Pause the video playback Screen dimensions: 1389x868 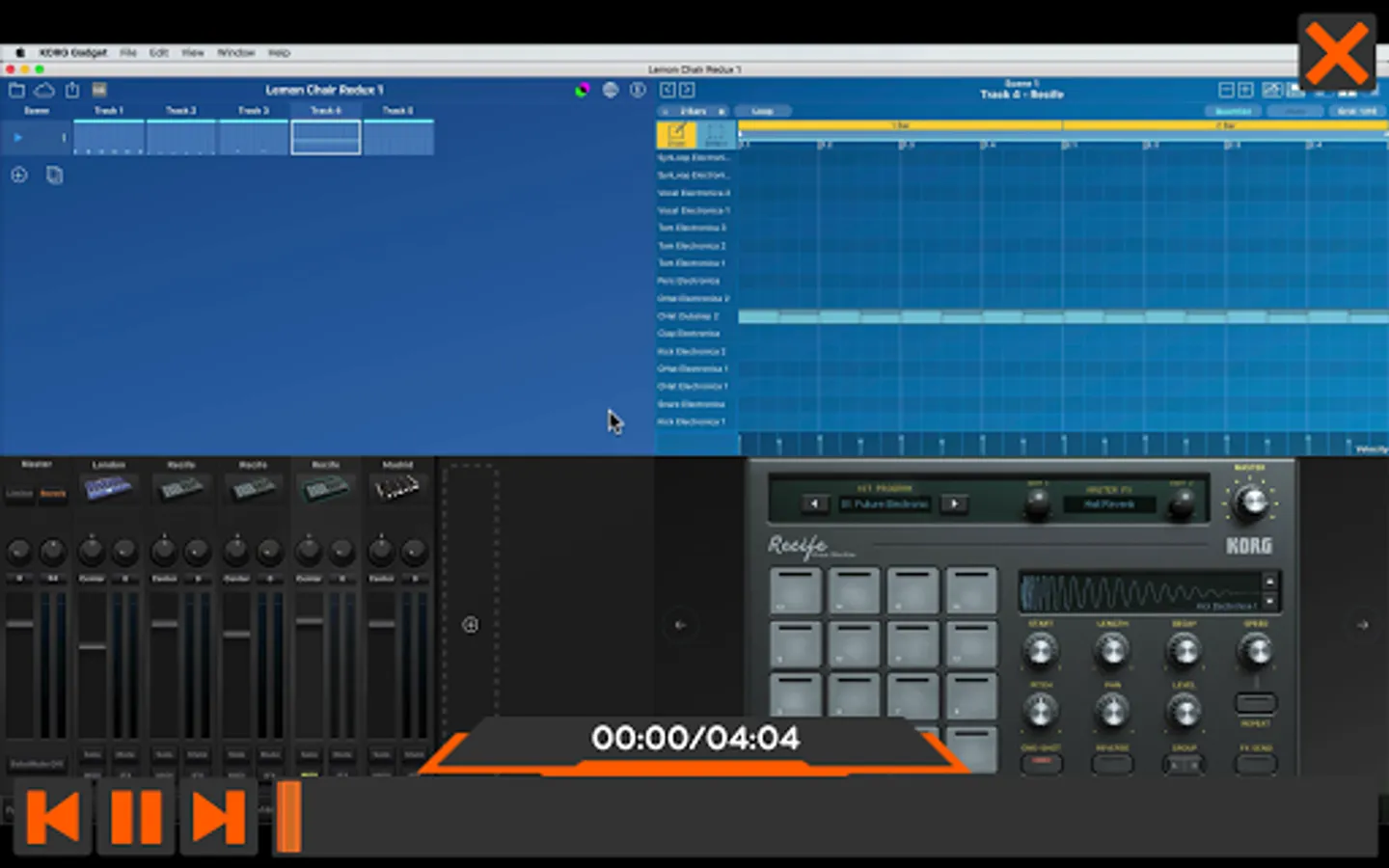pos(136,818)
